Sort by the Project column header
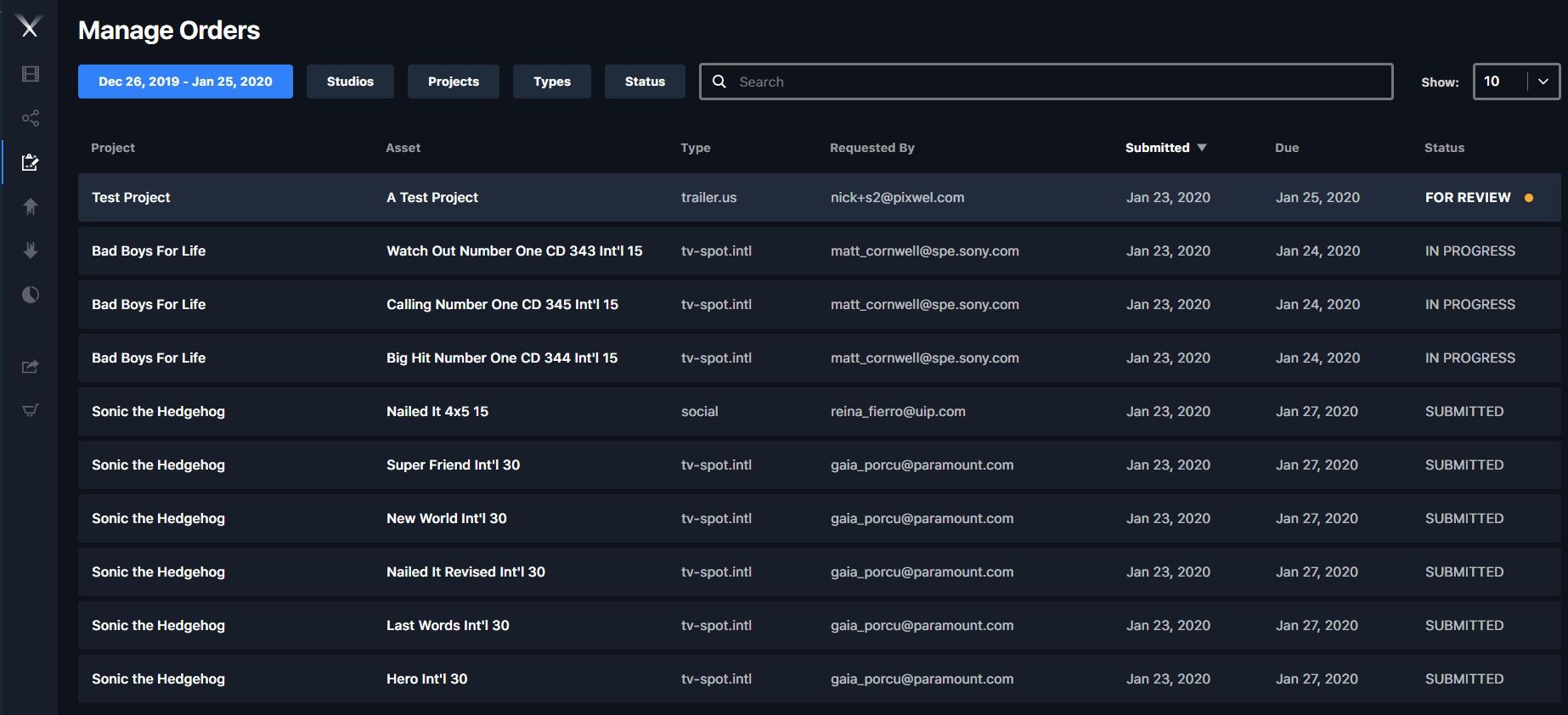This screenshot has width=1568, height=715. pos(113,148)
